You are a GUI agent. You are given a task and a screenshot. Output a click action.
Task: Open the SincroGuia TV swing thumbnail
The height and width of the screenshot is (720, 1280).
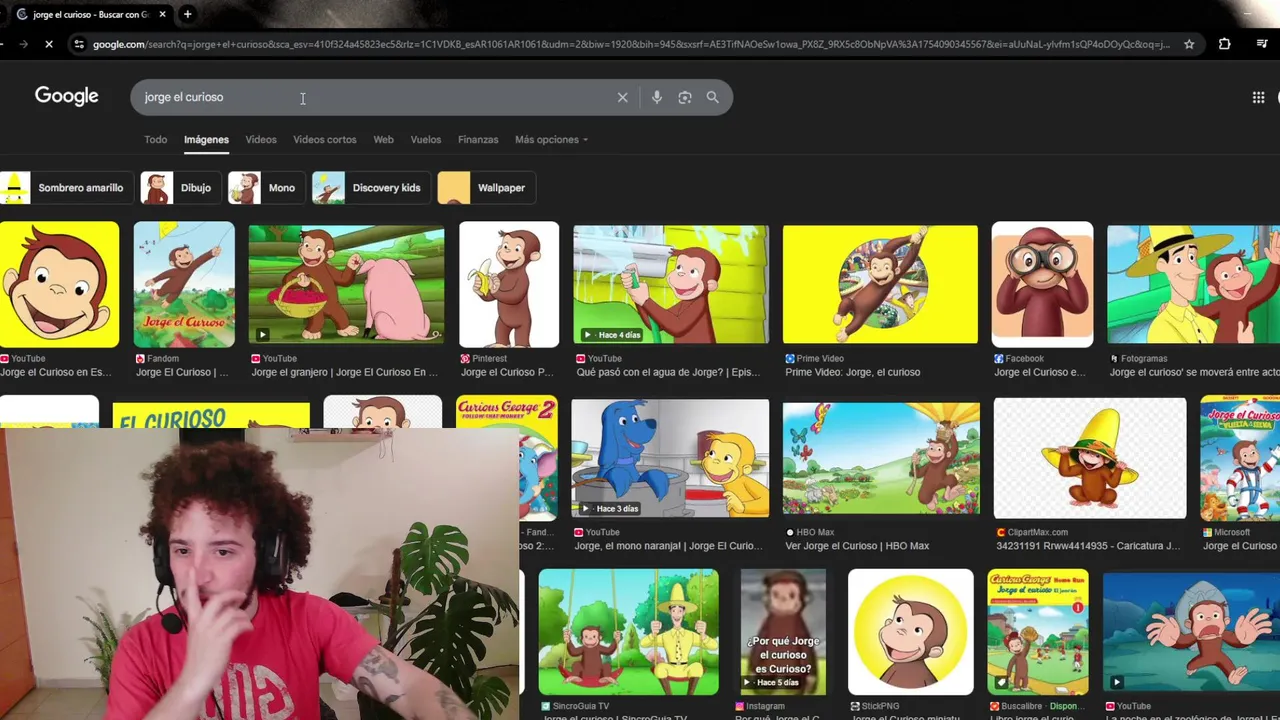(628, 632)
